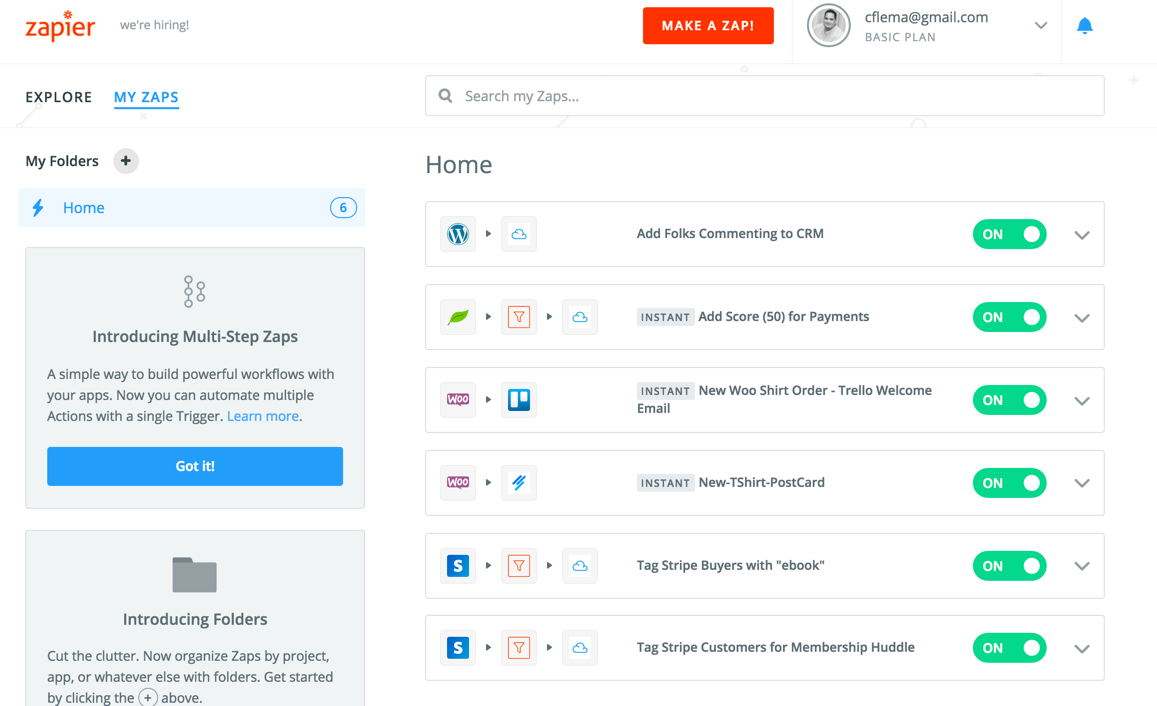Click the green leaf app icon
This screenshot has height=706, width=1157.
pyautogui.click(x=458, y=317)
